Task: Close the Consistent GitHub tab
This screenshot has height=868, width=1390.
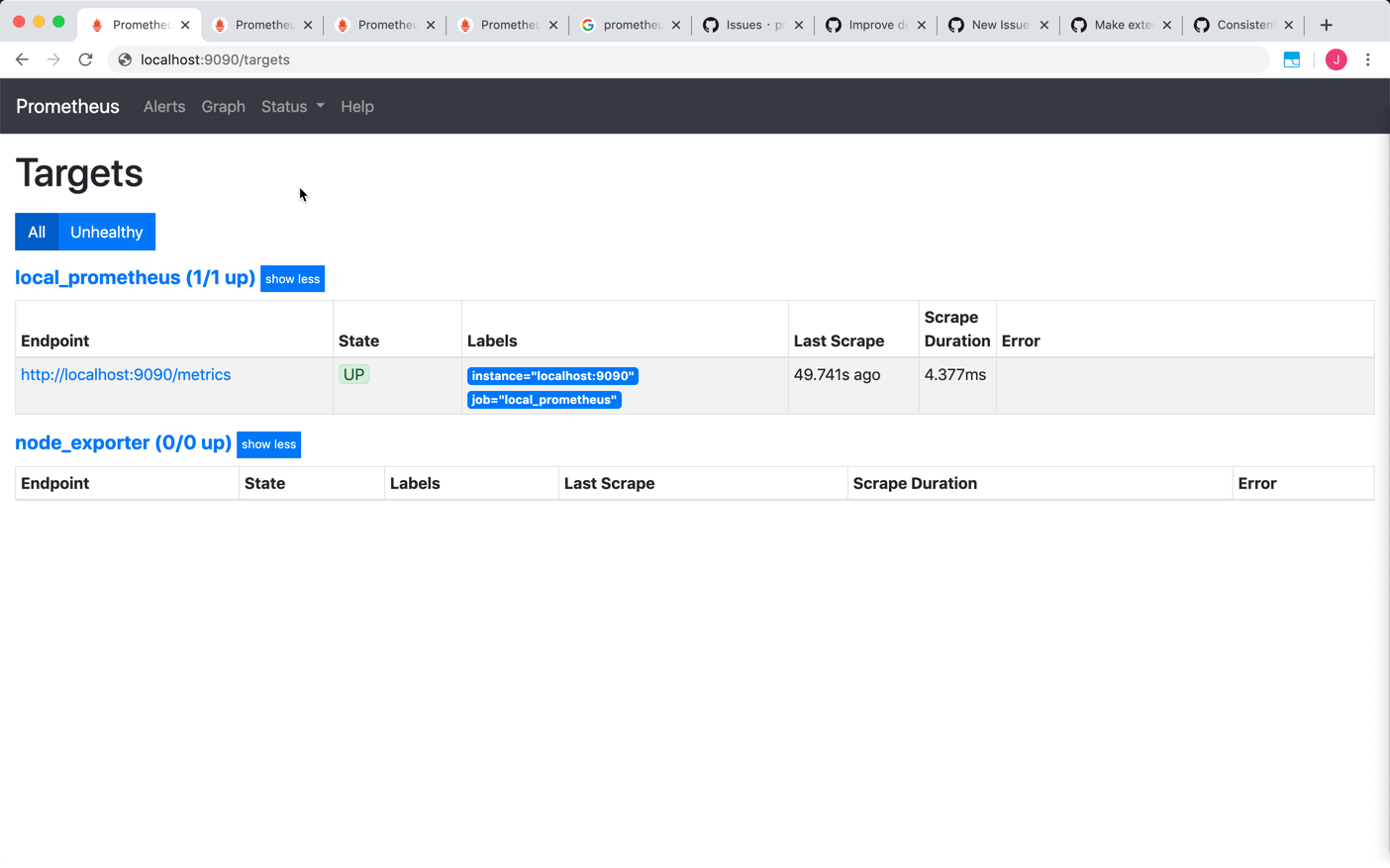Action: point(1289,25)
